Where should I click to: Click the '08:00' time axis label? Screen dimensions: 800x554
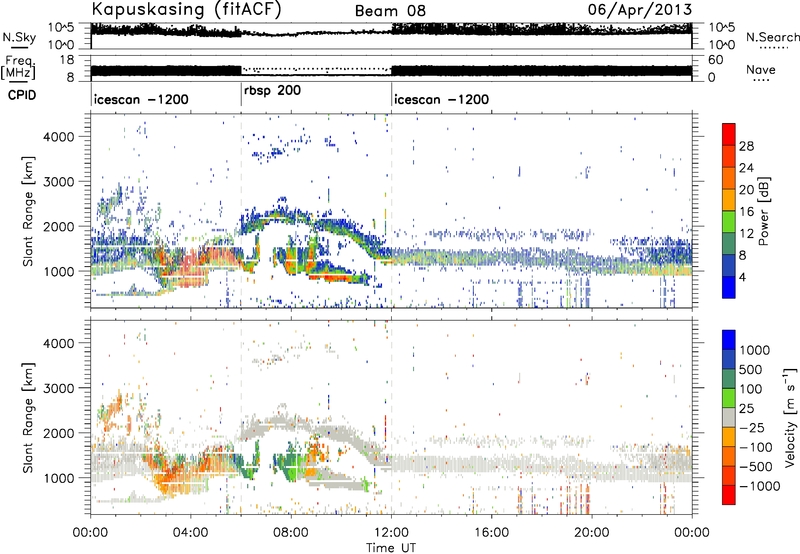click(291, 533)
